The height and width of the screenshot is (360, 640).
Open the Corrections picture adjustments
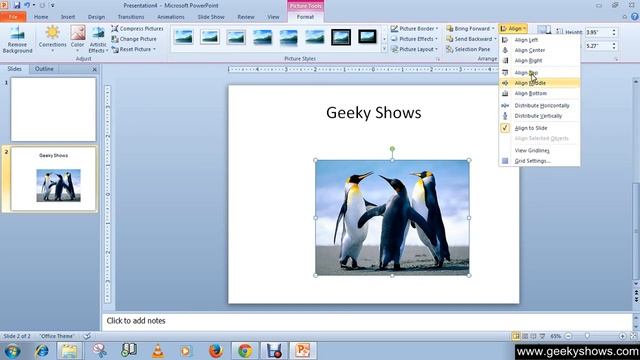(53, 39)
